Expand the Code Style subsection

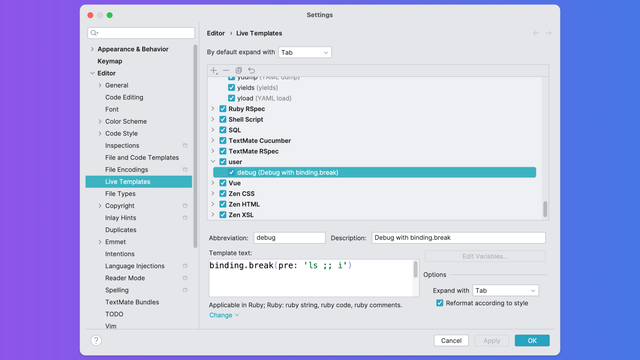pos(100,133)
